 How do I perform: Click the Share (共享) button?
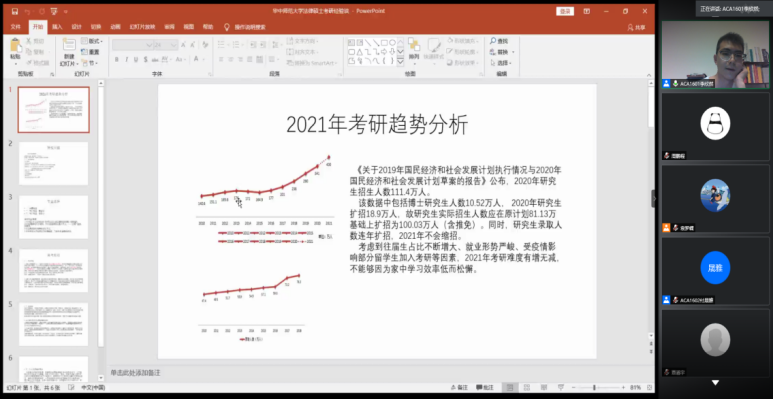tap(636, 28)
